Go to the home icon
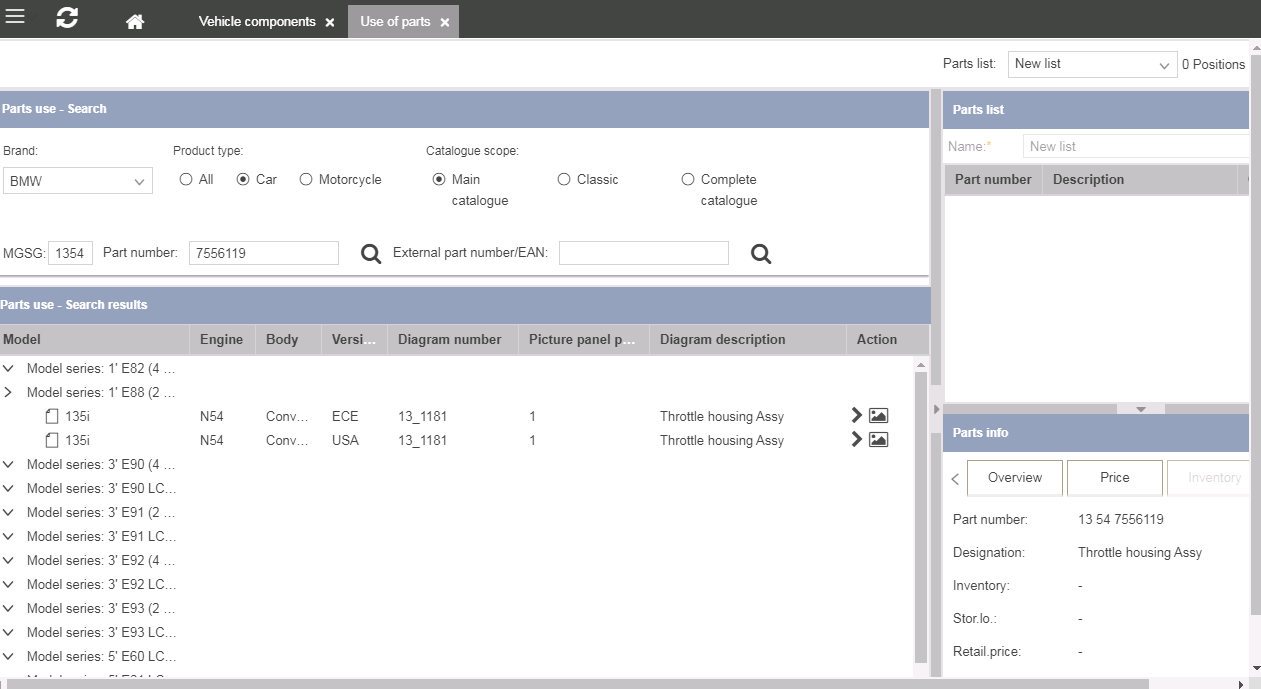 click(135, 22)
